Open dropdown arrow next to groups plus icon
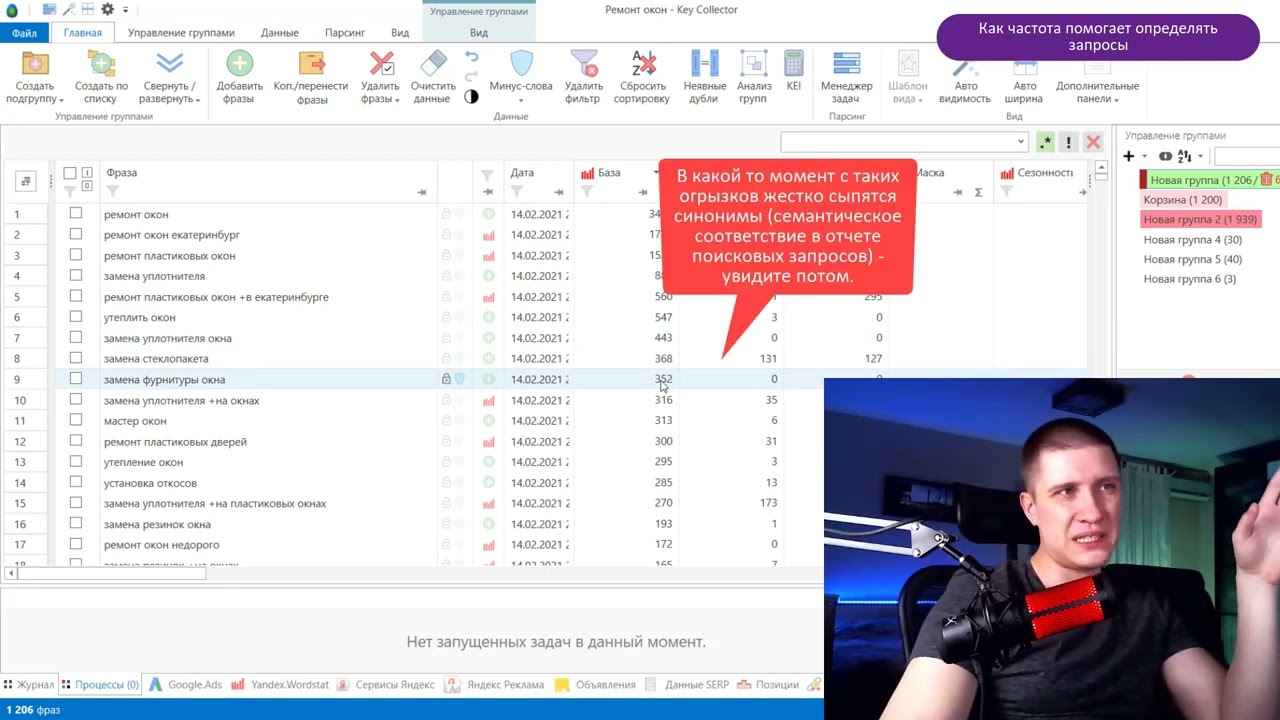Viewport: 1280px width, 720px height. [x=1144, y=157]
